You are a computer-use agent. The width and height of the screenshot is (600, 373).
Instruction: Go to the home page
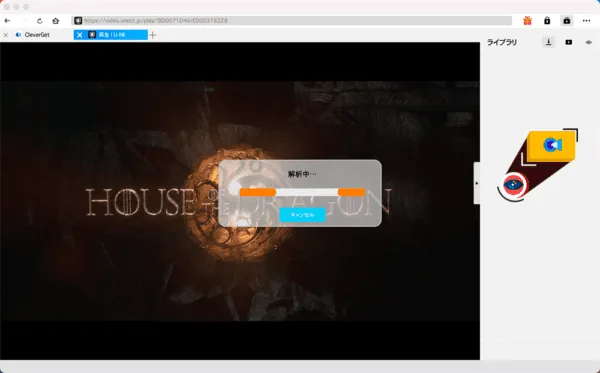(x=56, y=21)
